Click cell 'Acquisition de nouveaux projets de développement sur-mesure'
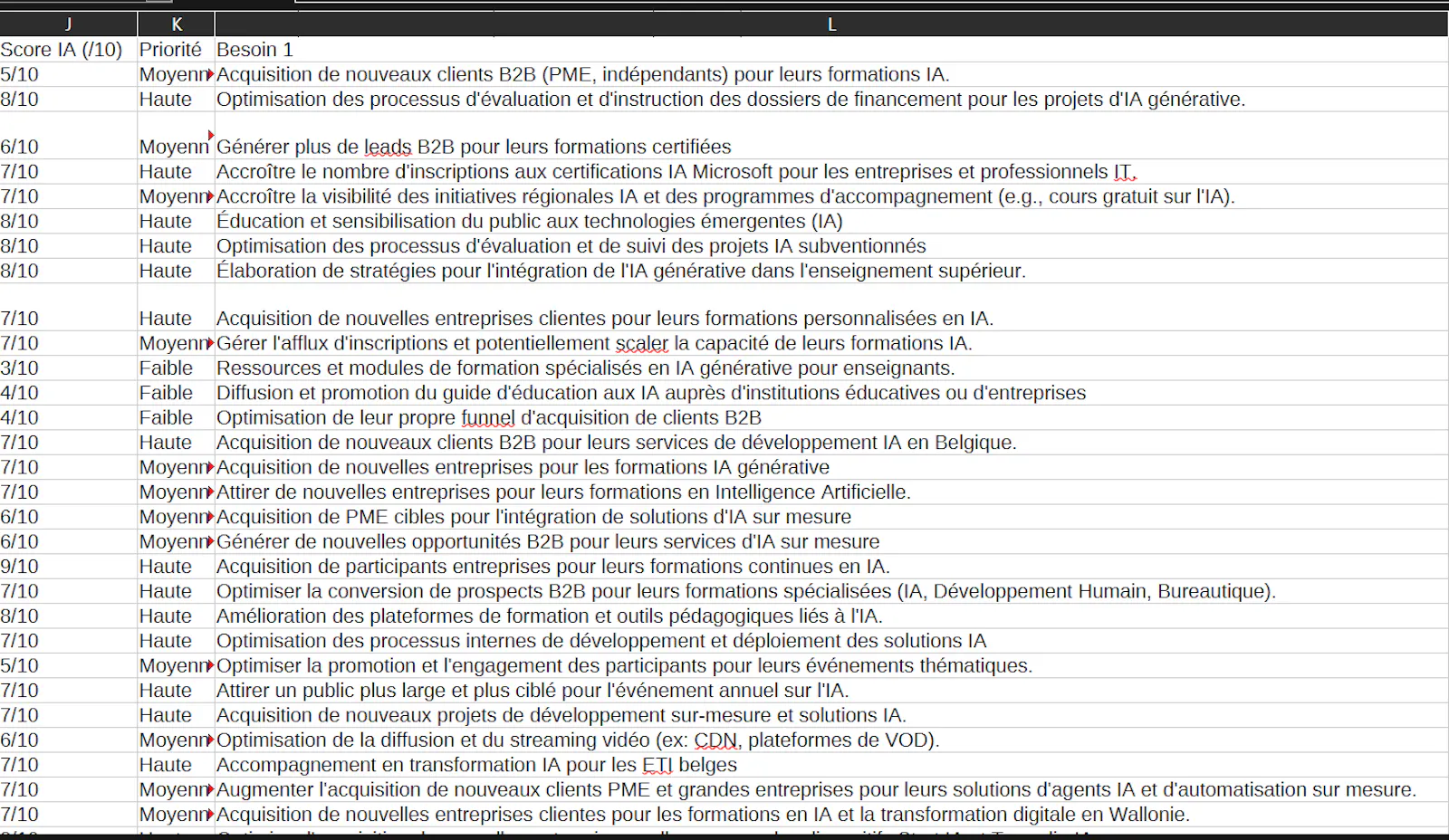The height and width of the screenshot is (840, 1449). point(831,715)
